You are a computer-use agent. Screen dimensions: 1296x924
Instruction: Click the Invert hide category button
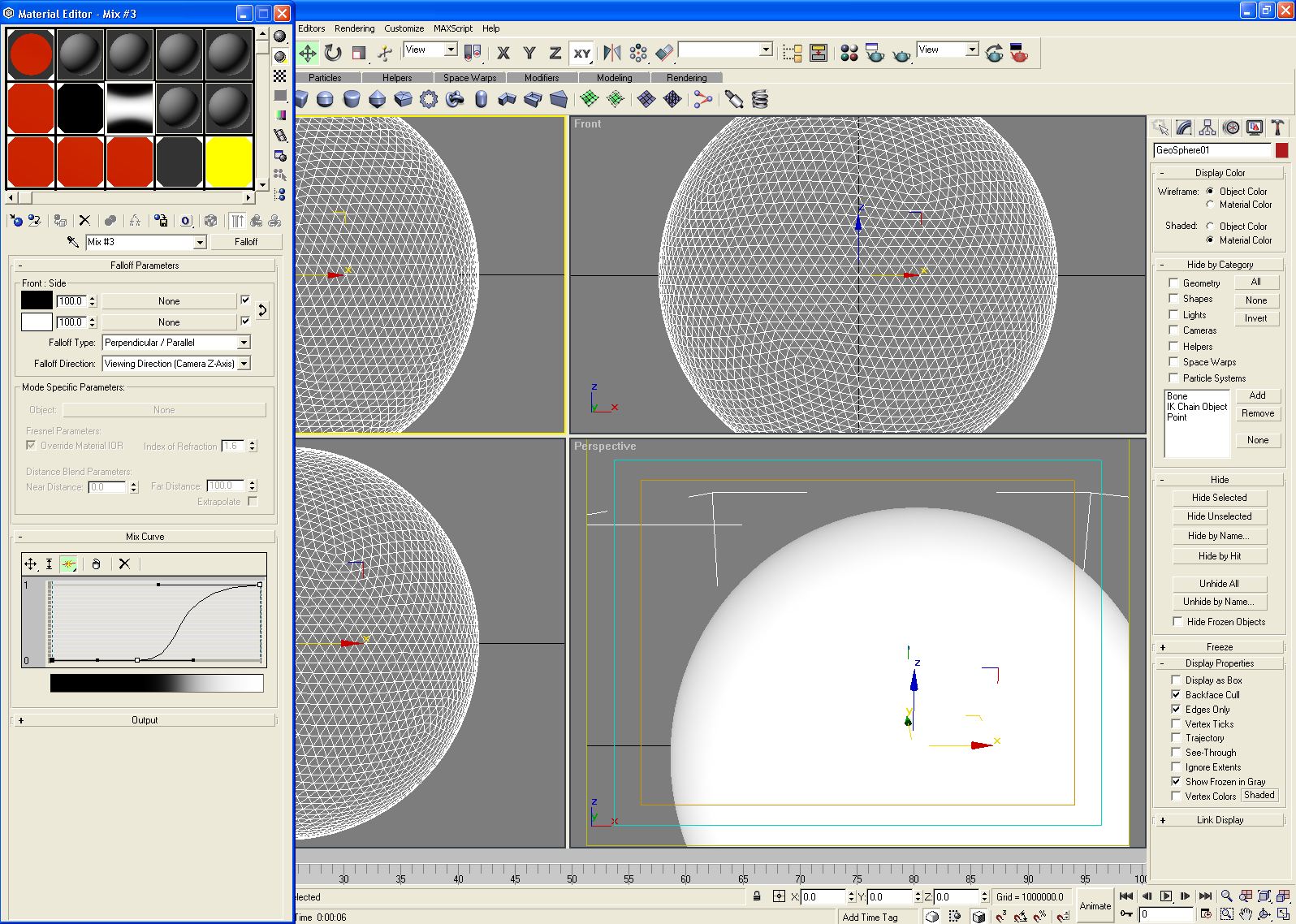point(1255,318)
